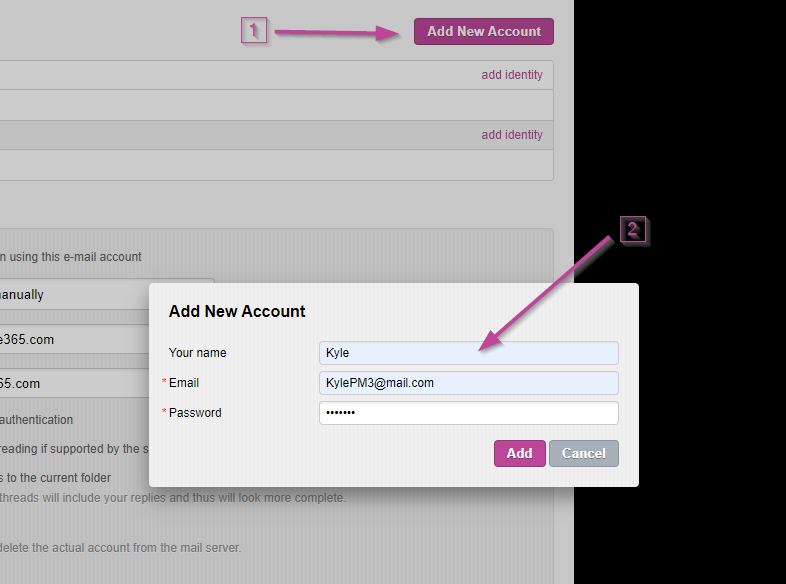This screenshot has height=584, width=786.
Task: Click the second add identity link
Action: coord(511,135)
